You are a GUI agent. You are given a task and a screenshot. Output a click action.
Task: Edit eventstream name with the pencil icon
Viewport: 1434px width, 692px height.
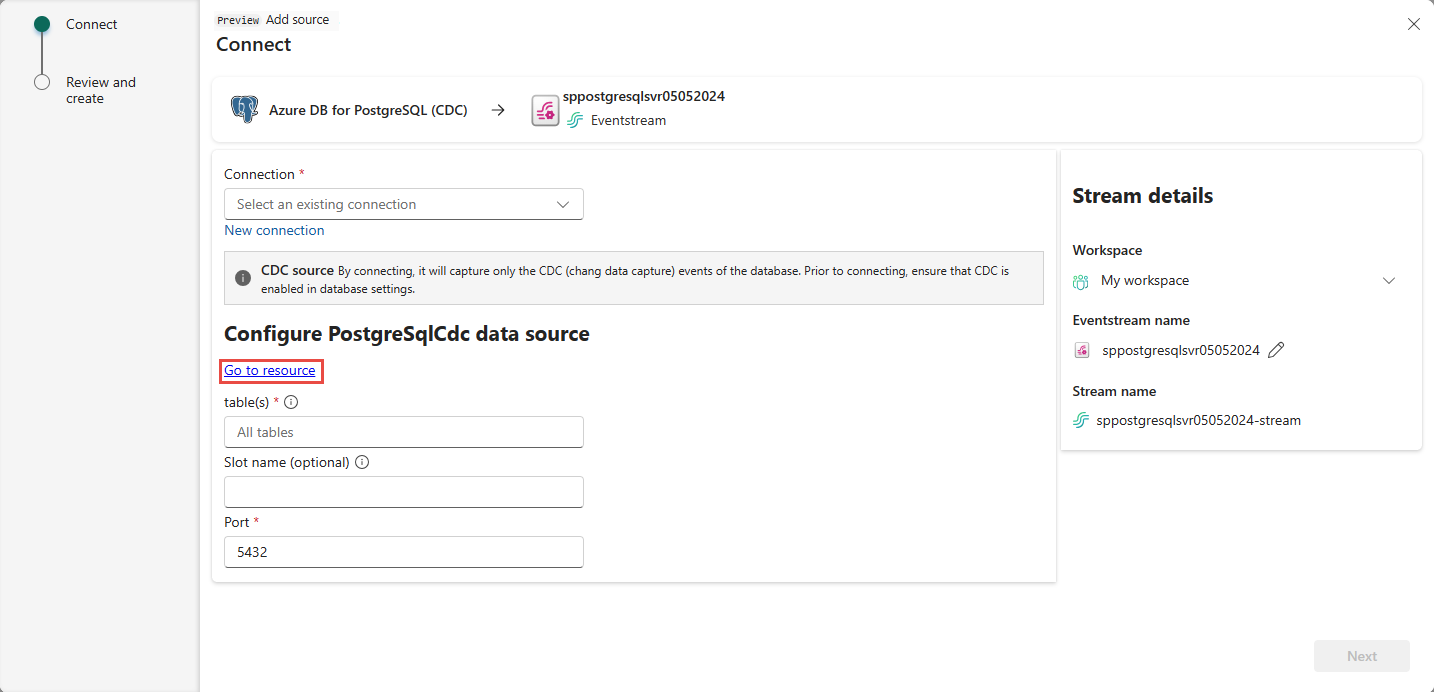coord(1276,350)
